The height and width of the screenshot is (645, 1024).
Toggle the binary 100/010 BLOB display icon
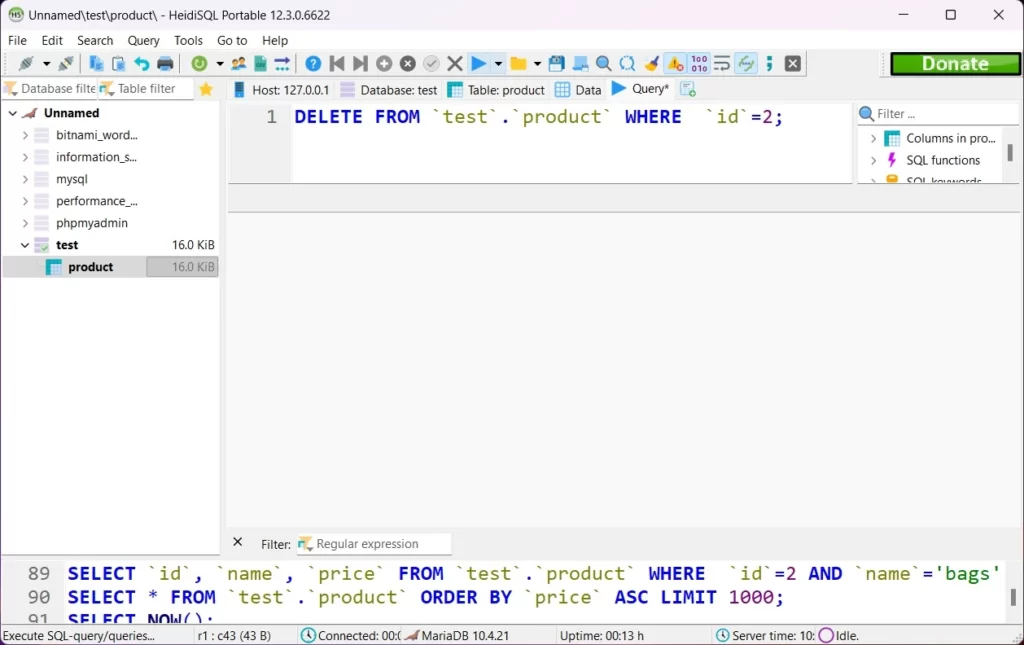[x=699, y=63]
